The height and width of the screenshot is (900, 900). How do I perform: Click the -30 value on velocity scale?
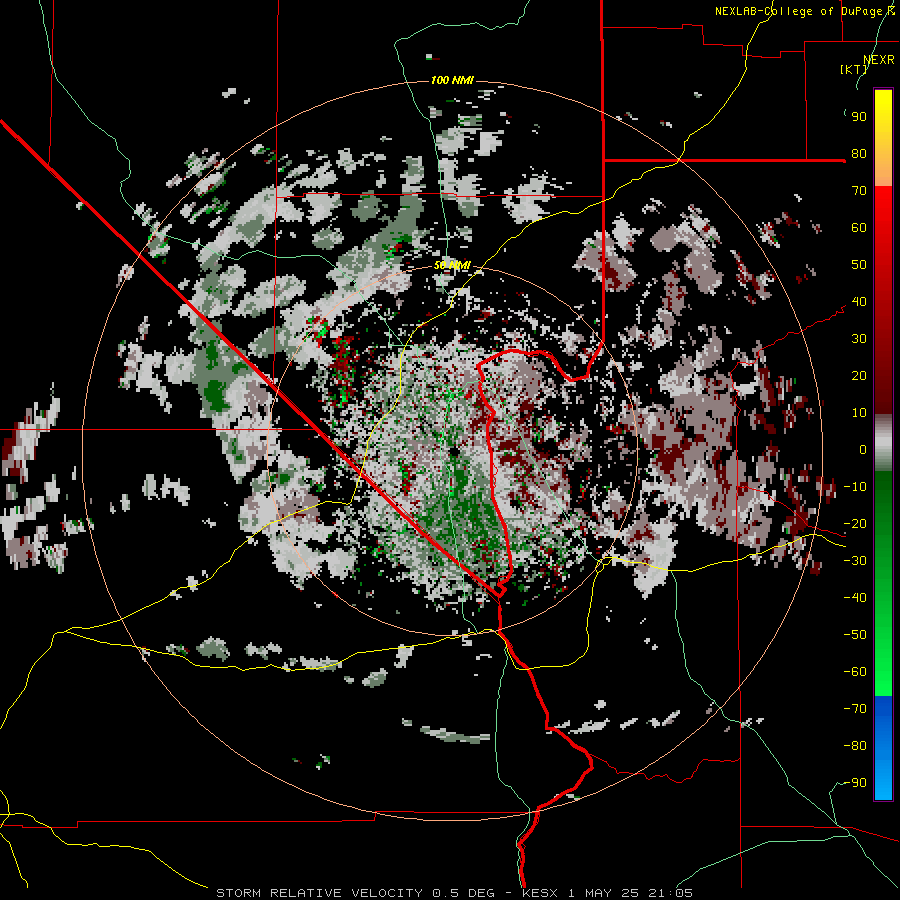(x=855, y=561)
